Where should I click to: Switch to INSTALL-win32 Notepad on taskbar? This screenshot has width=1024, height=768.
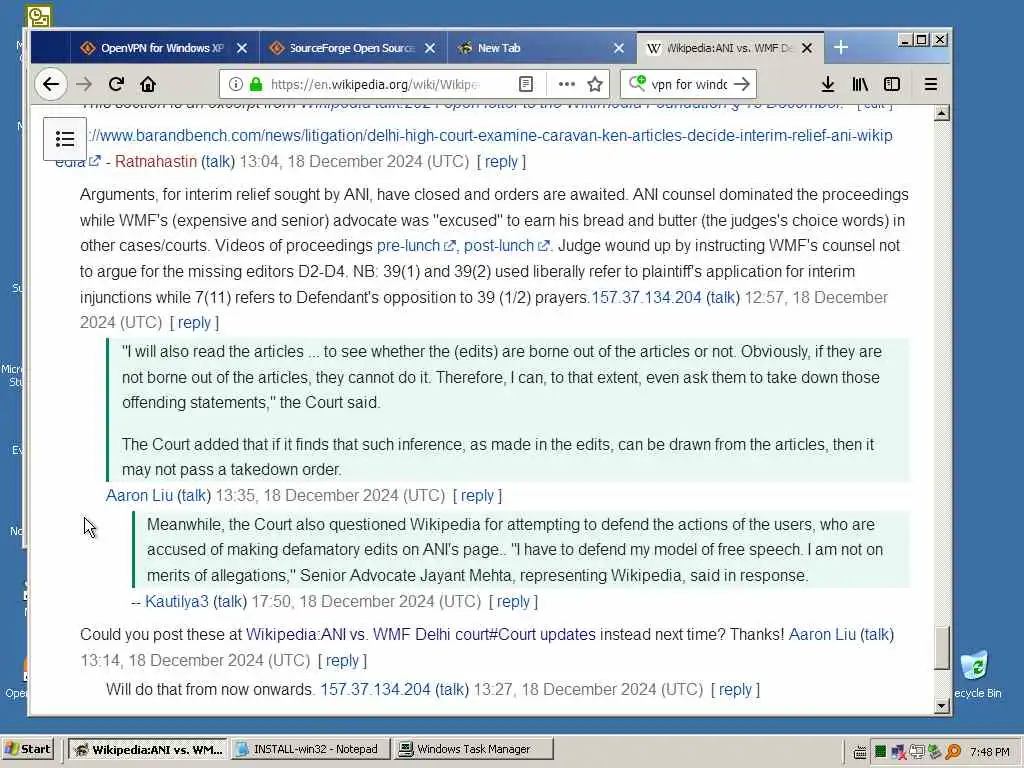click(310, 749)
